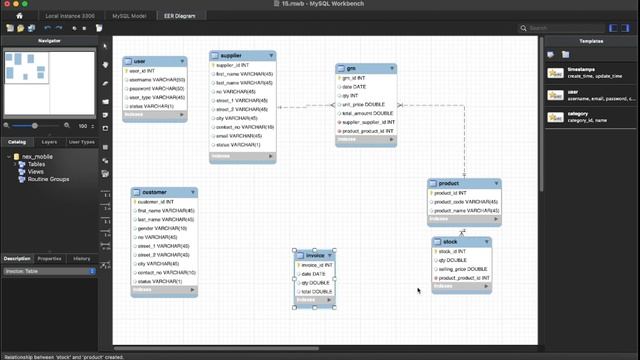Toggle the right sidebar visibility button

[626, 28]
